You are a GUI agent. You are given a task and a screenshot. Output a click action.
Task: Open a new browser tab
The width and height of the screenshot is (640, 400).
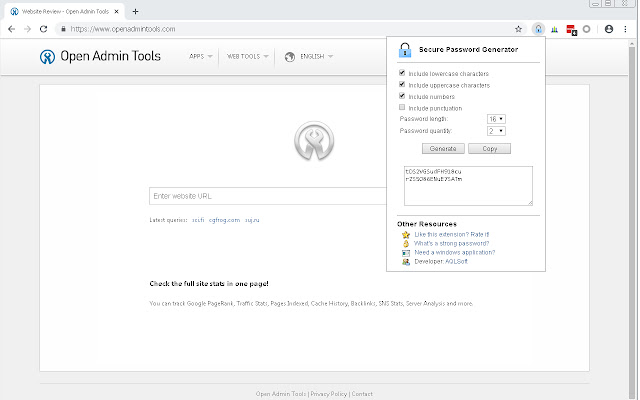[x=136, y=11]
